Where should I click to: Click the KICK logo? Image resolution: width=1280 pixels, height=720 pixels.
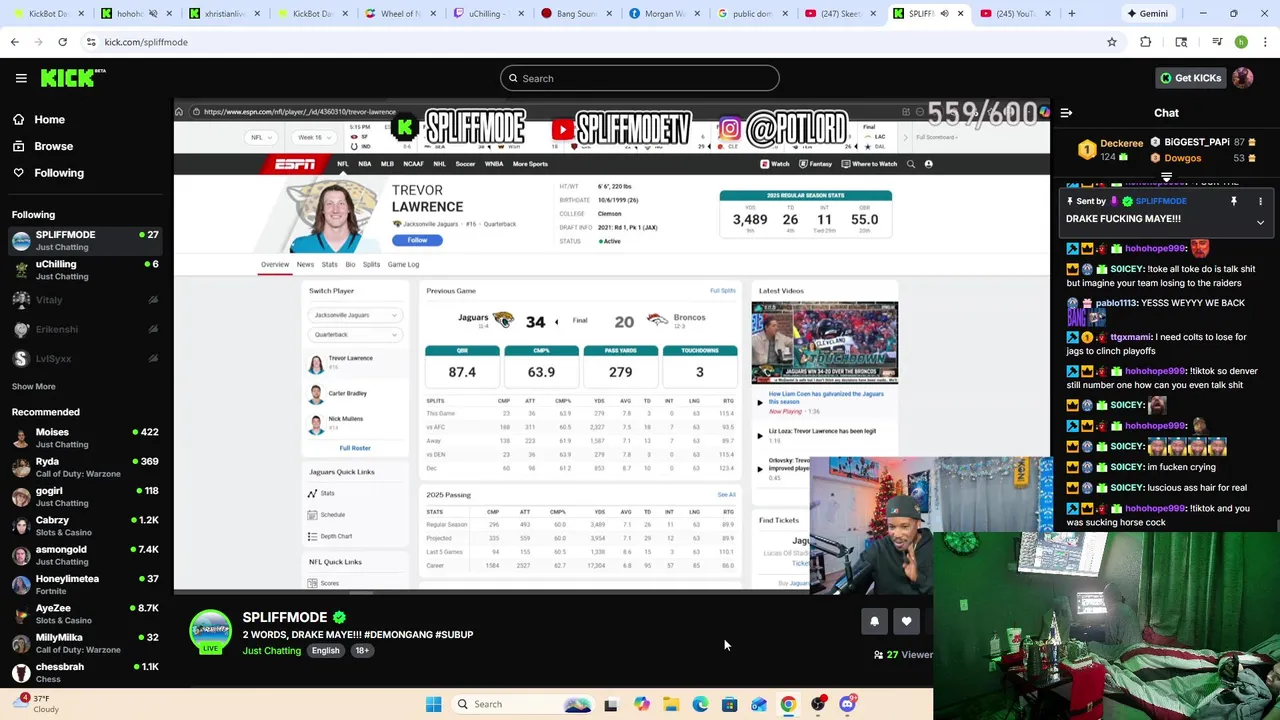point(73,78)
